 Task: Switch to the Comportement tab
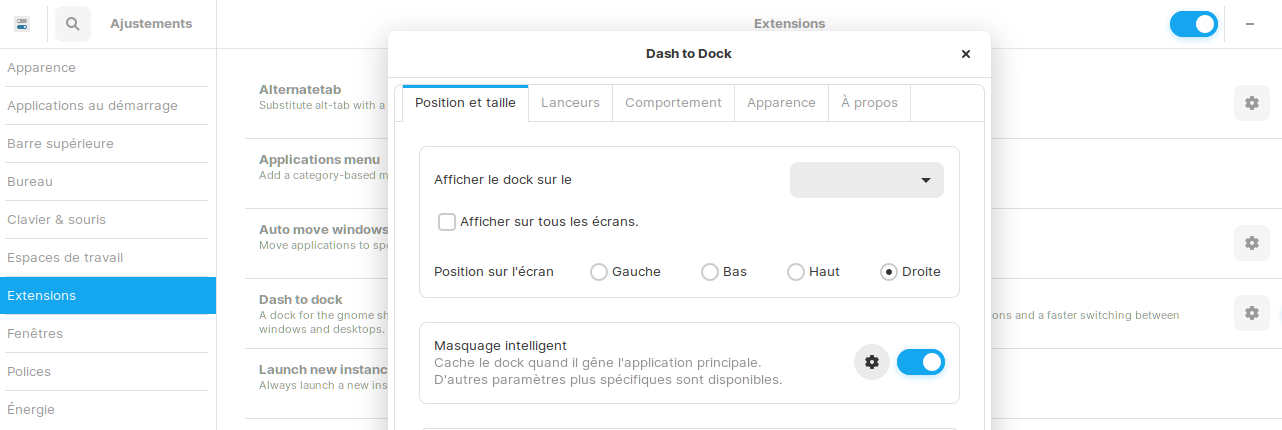[x=673, y=103]
